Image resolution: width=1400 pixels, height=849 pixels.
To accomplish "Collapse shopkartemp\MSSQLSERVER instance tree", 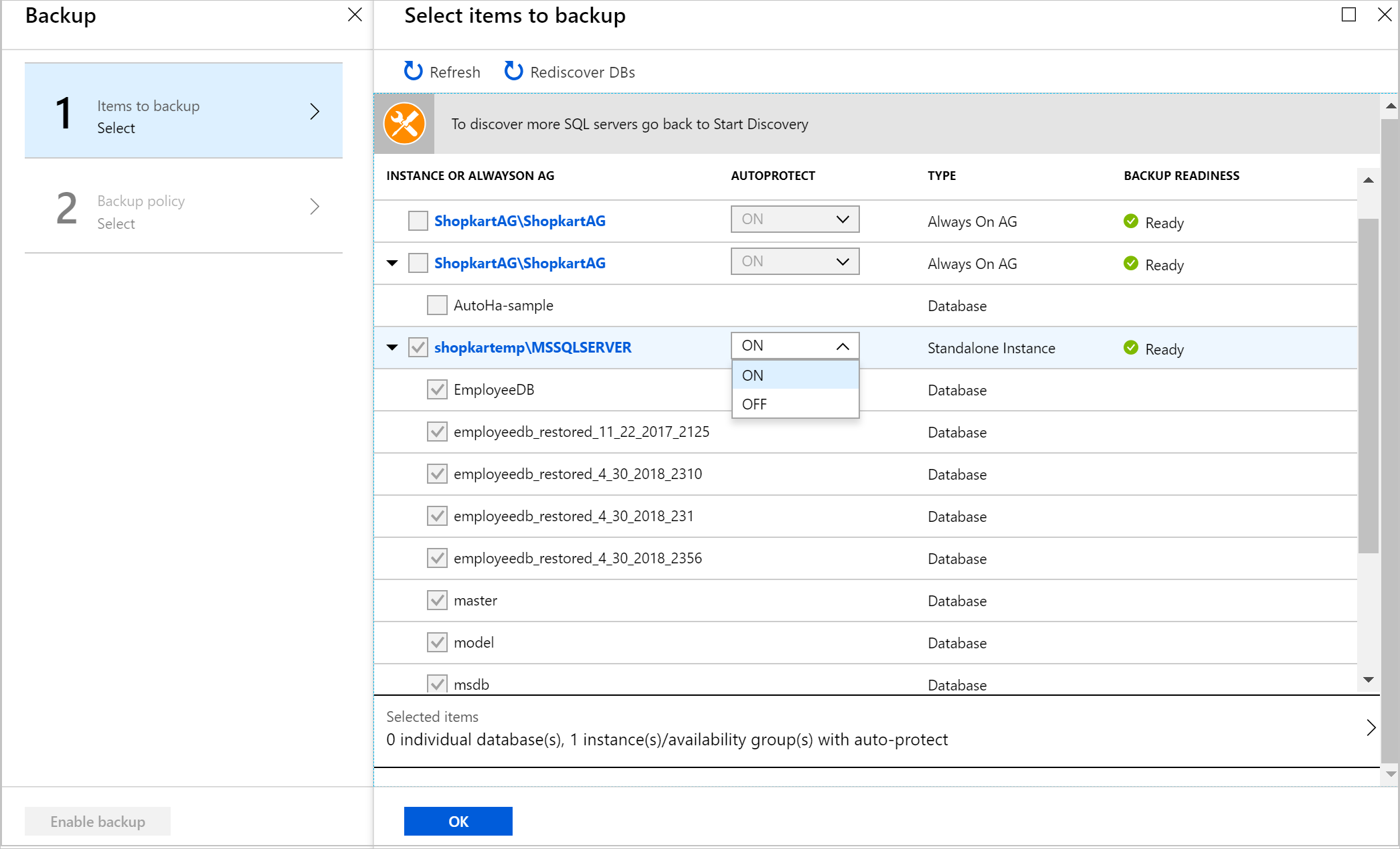I will 392,347.
